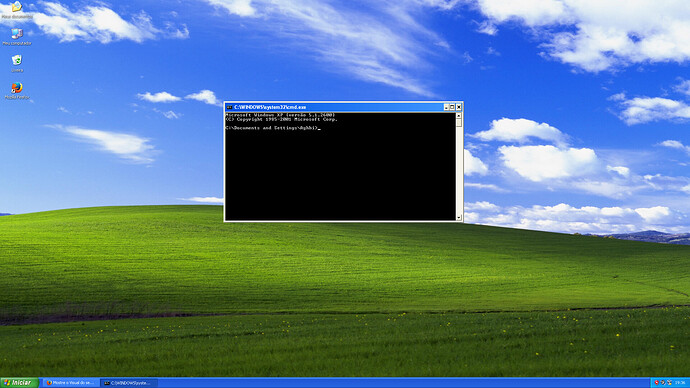Open cmd.exe title bar system menu icon
Screen dimensions: 690x388
pos(229,107)
